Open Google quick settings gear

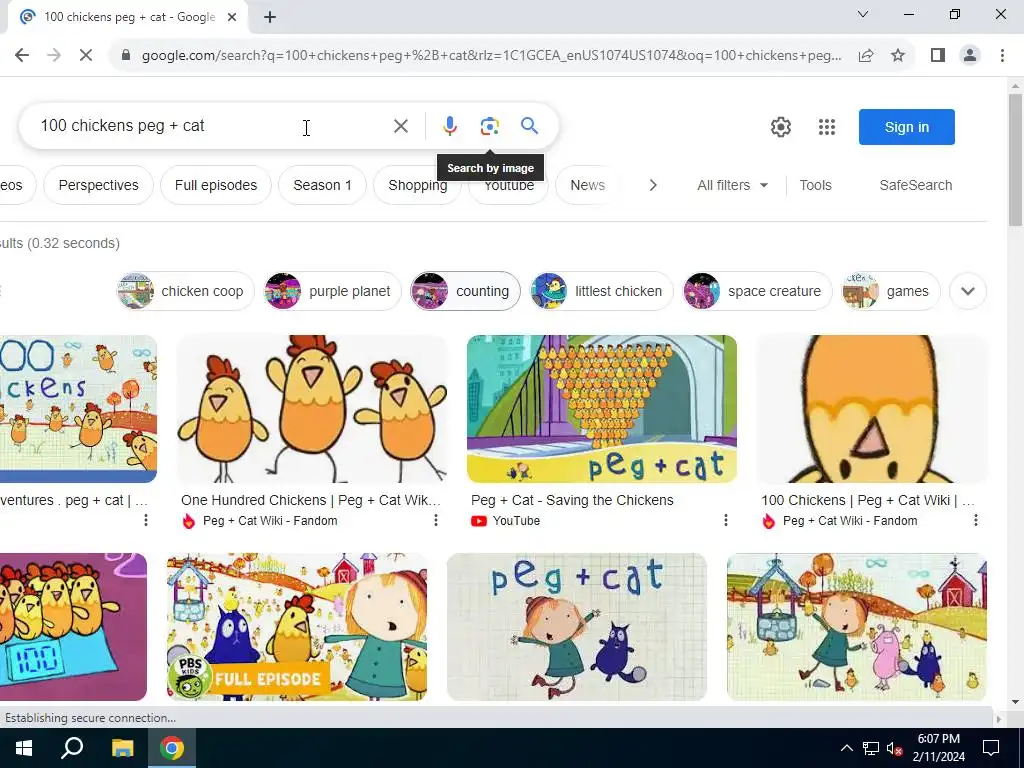tap(780, 127)
